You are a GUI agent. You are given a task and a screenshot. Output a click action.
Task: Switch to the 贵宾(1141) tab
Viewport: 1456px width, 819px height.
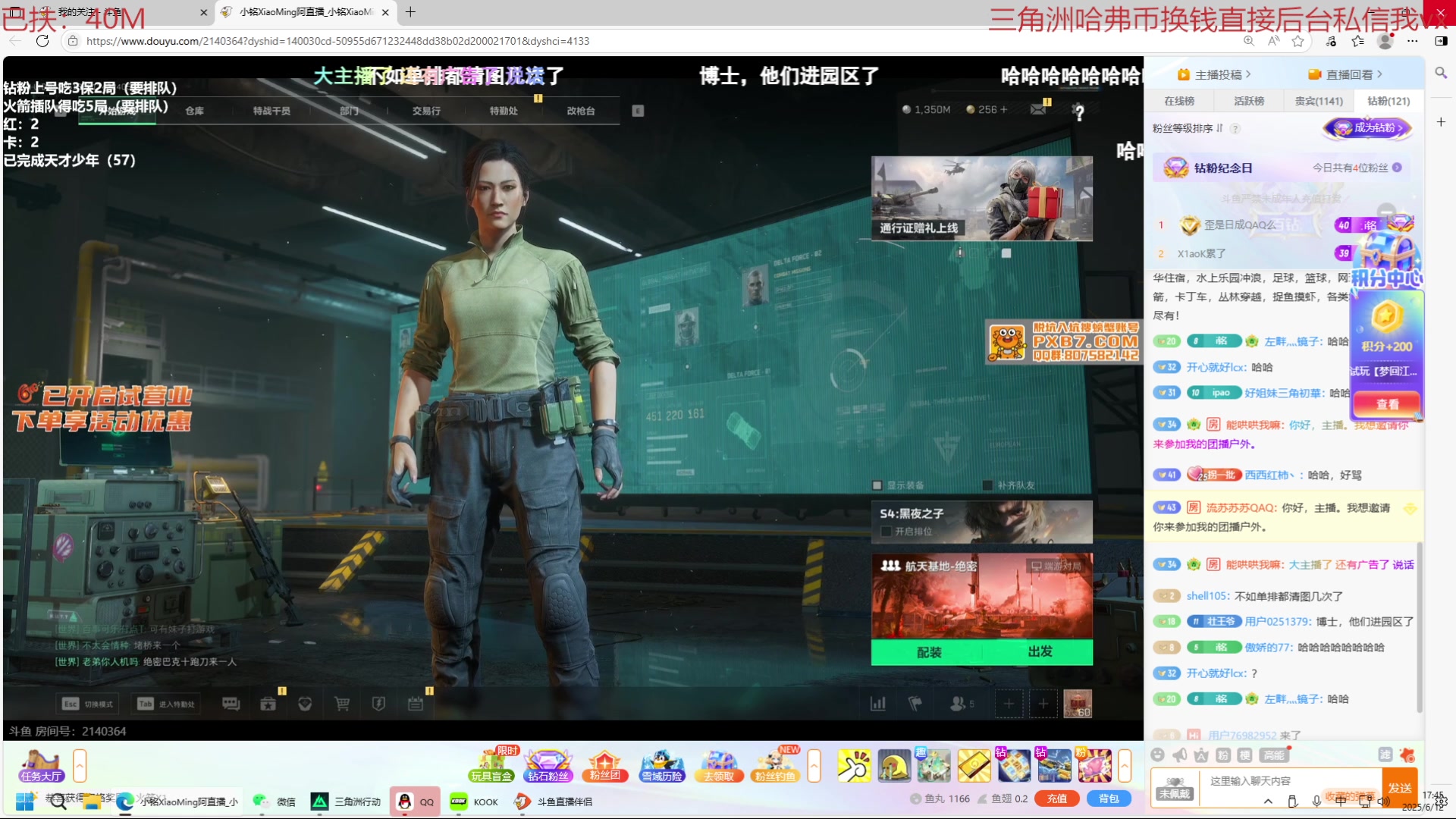click(x=1319, y=101)
